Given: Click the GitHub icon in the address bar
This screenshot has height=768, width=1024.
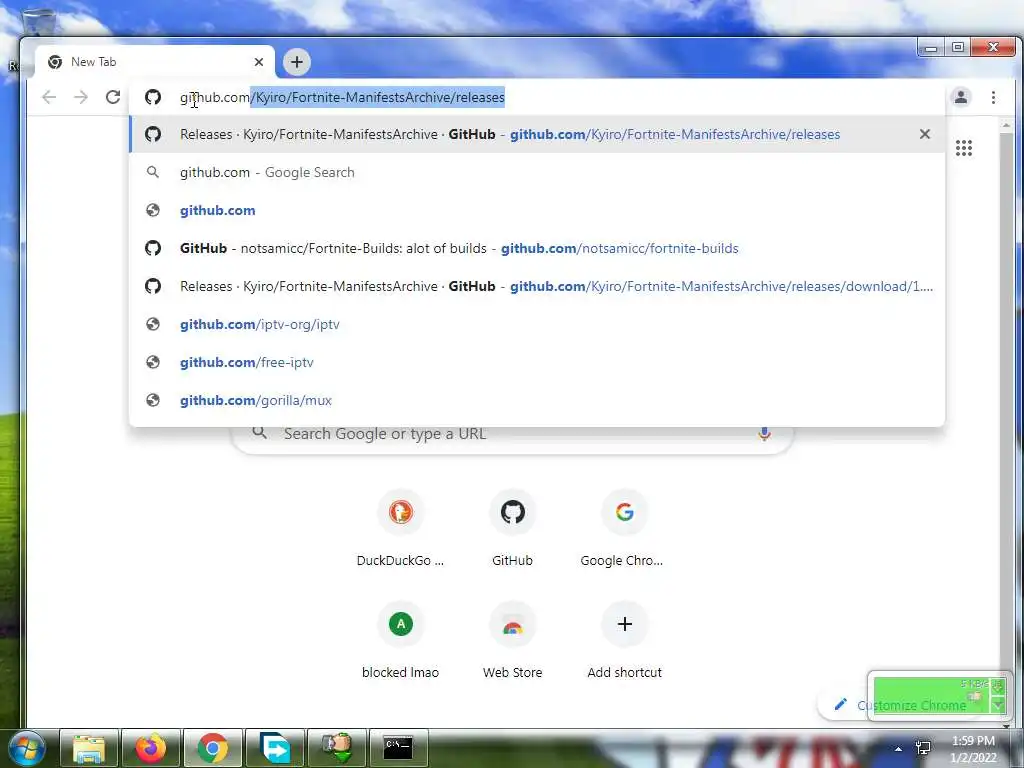Looking at the screenshot, I should click(x=153, y=97).
